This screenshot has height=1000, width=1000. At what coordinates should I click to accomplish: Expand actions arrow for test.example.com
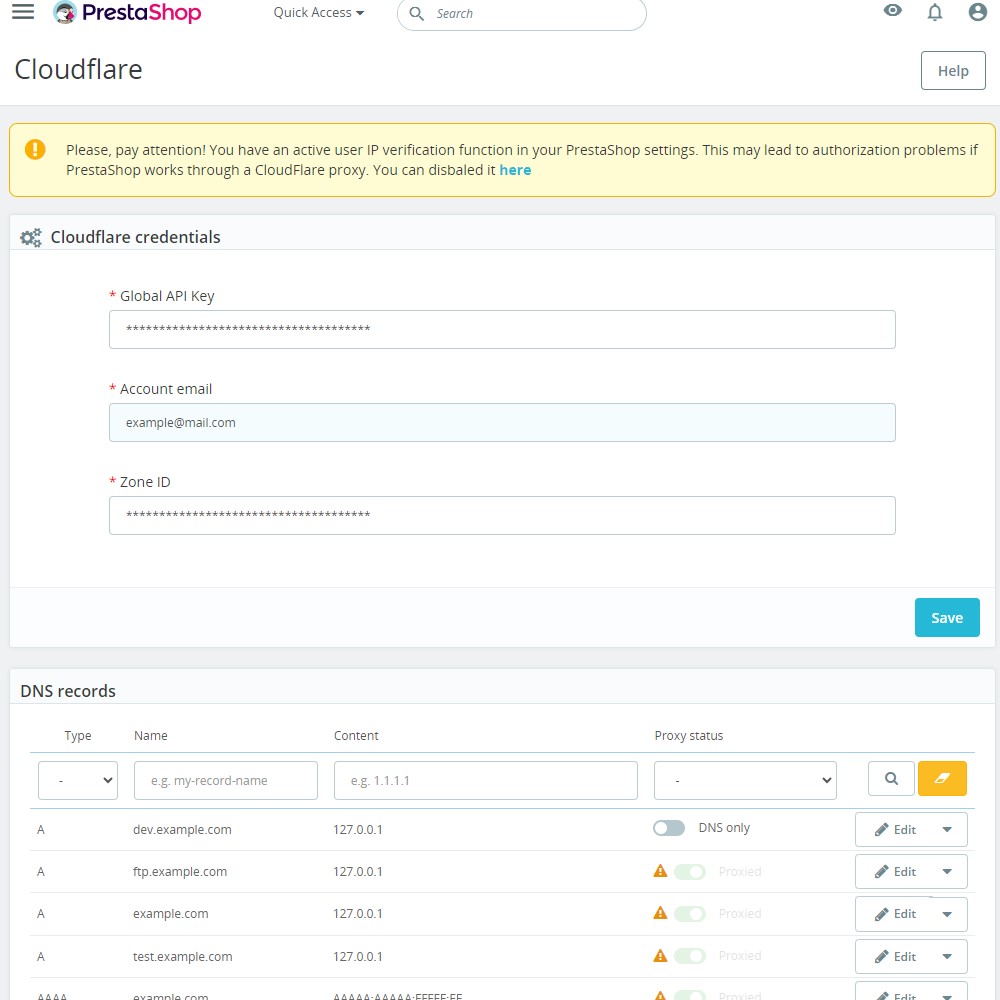click(x=946, y=956)
